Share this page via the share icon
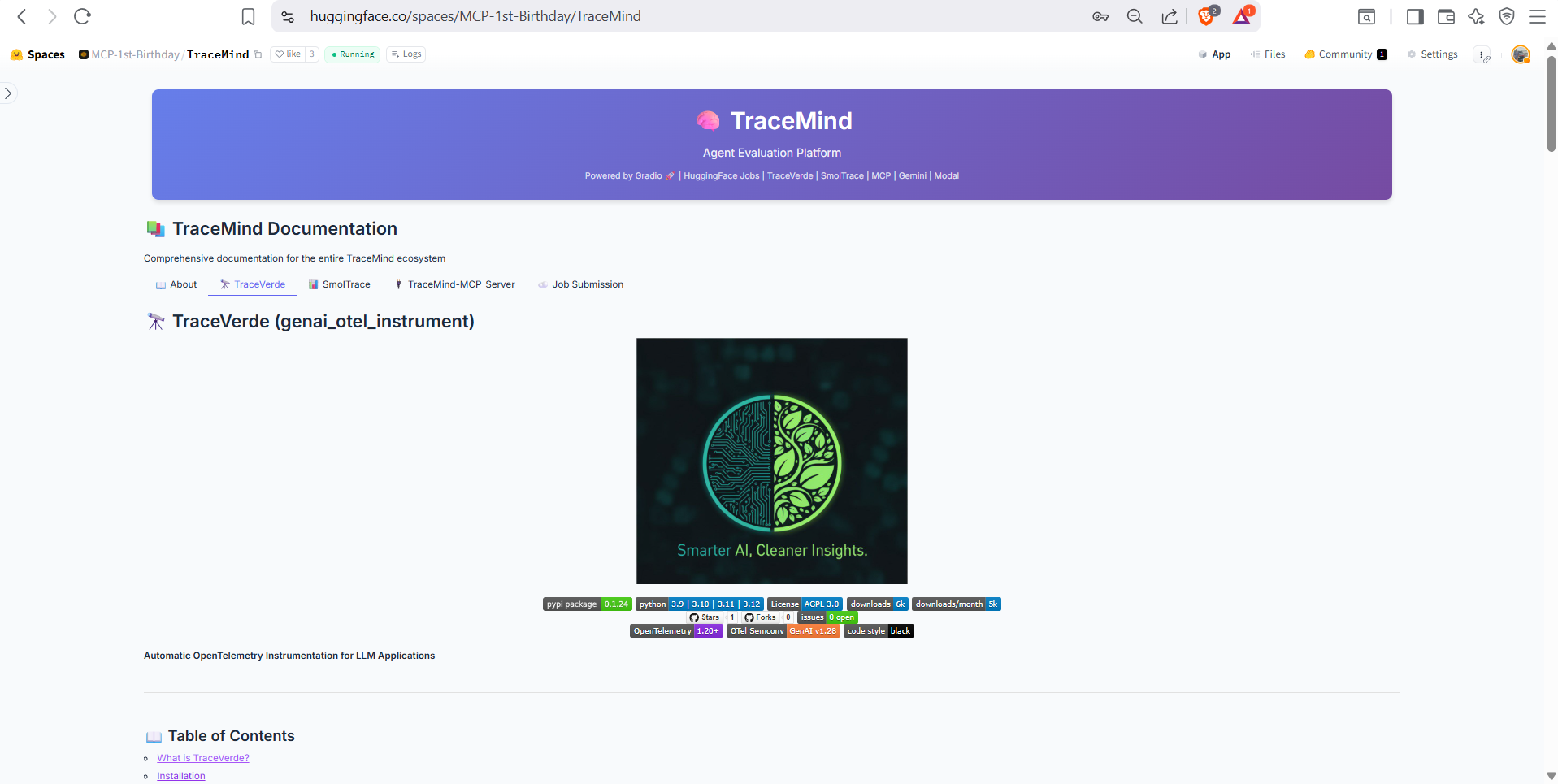Screen dimensions: 1558x784 click(1170, 16)
